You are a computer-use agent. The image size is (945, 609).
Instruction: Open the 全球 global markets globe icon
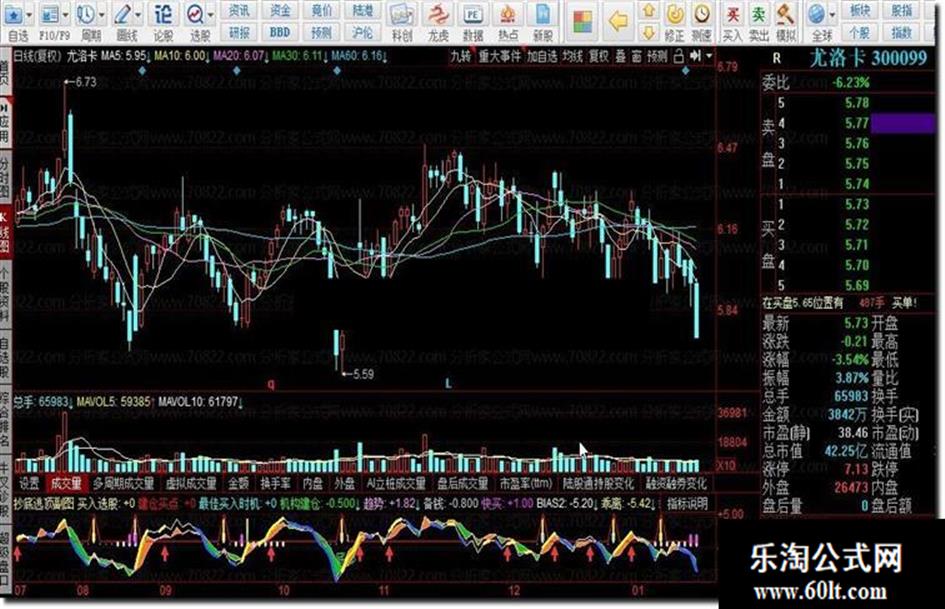pos(817,14)
